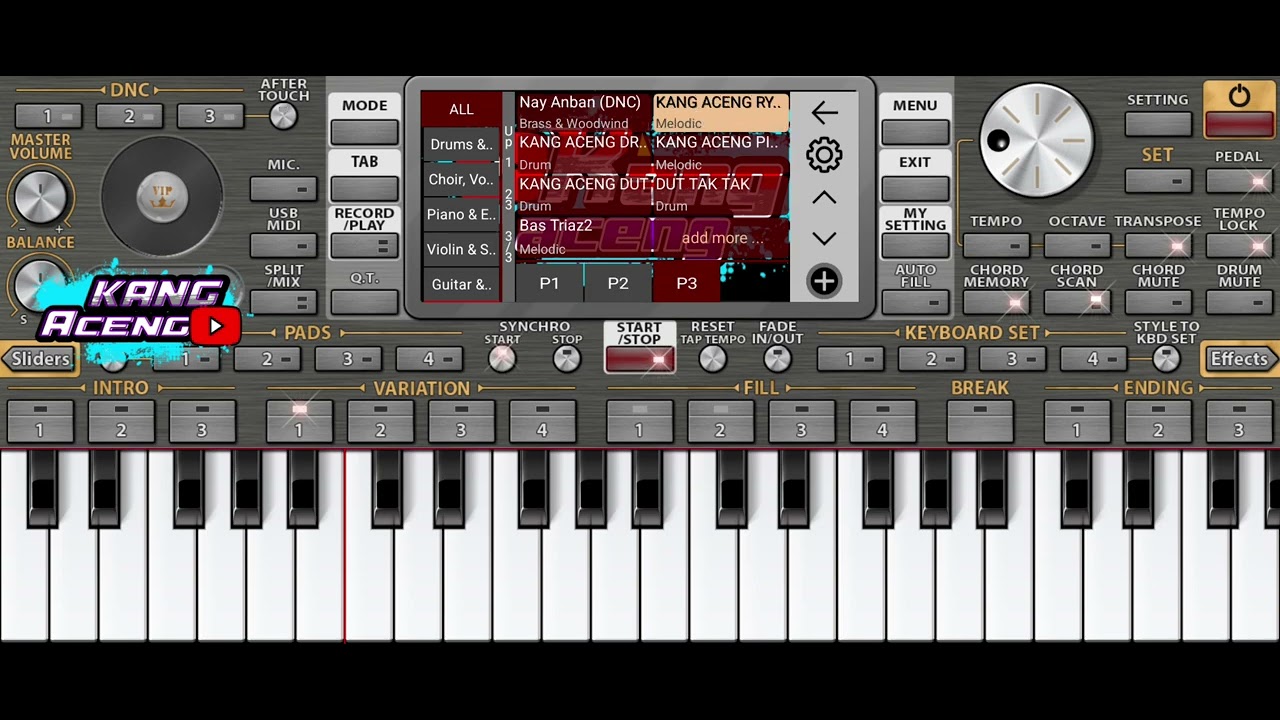Adjust the Master Volume knob
This screenshot has height=720, width=1280.
coord(40,195)
